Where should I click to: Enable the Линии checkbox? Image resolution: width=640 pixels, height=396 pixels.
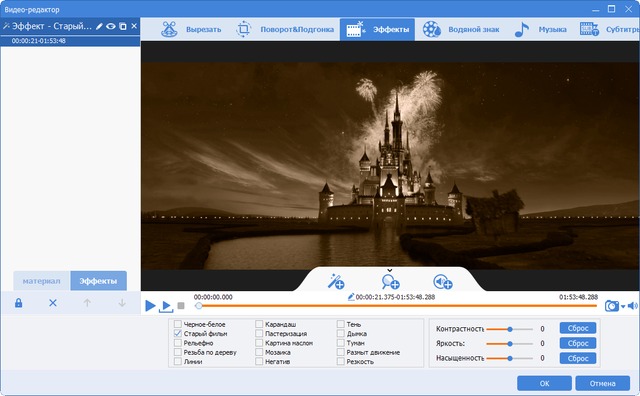tap(178, 361)
